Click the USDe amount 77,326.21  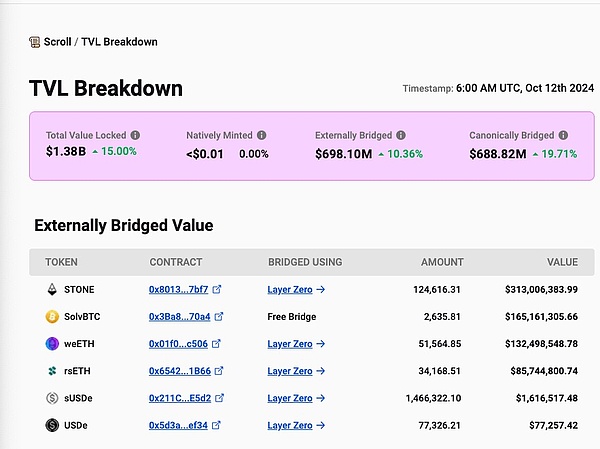coord(439,425)
